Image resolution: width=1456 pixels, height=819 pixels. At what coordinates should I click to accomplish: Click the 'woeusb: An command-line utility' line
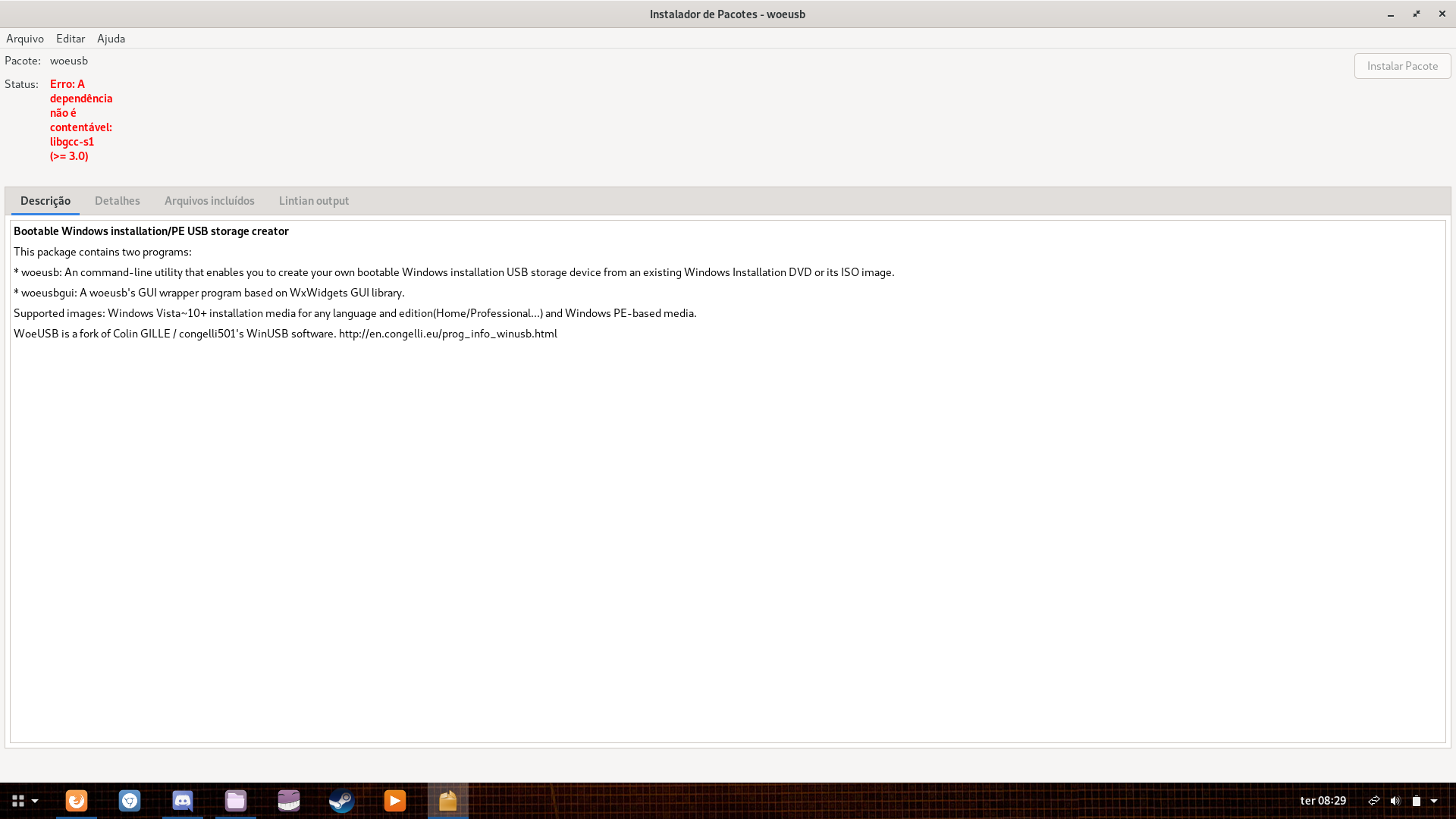click(454, 272)
